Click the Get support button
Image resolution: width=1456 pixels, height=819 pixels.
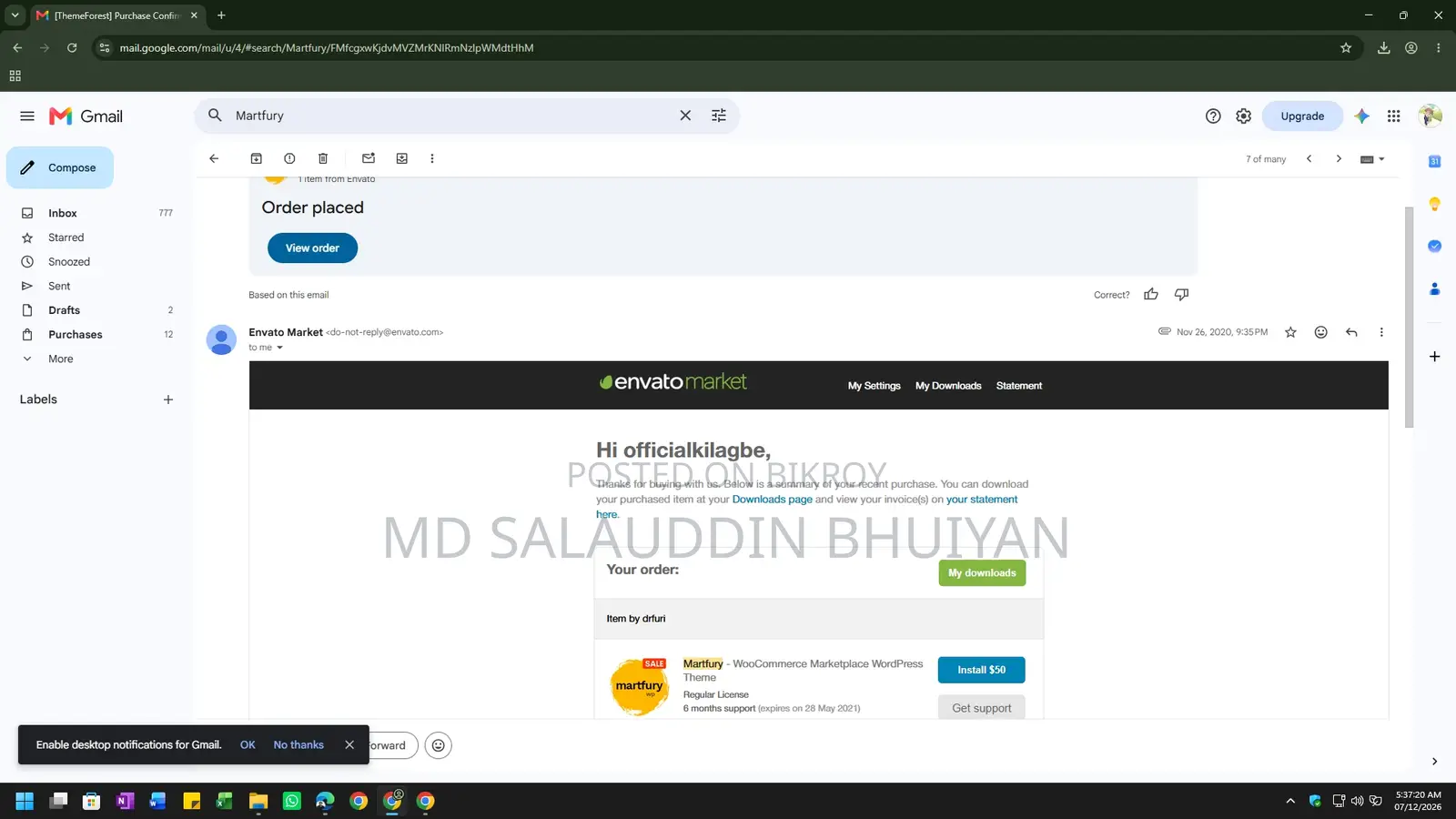[981, 707]
